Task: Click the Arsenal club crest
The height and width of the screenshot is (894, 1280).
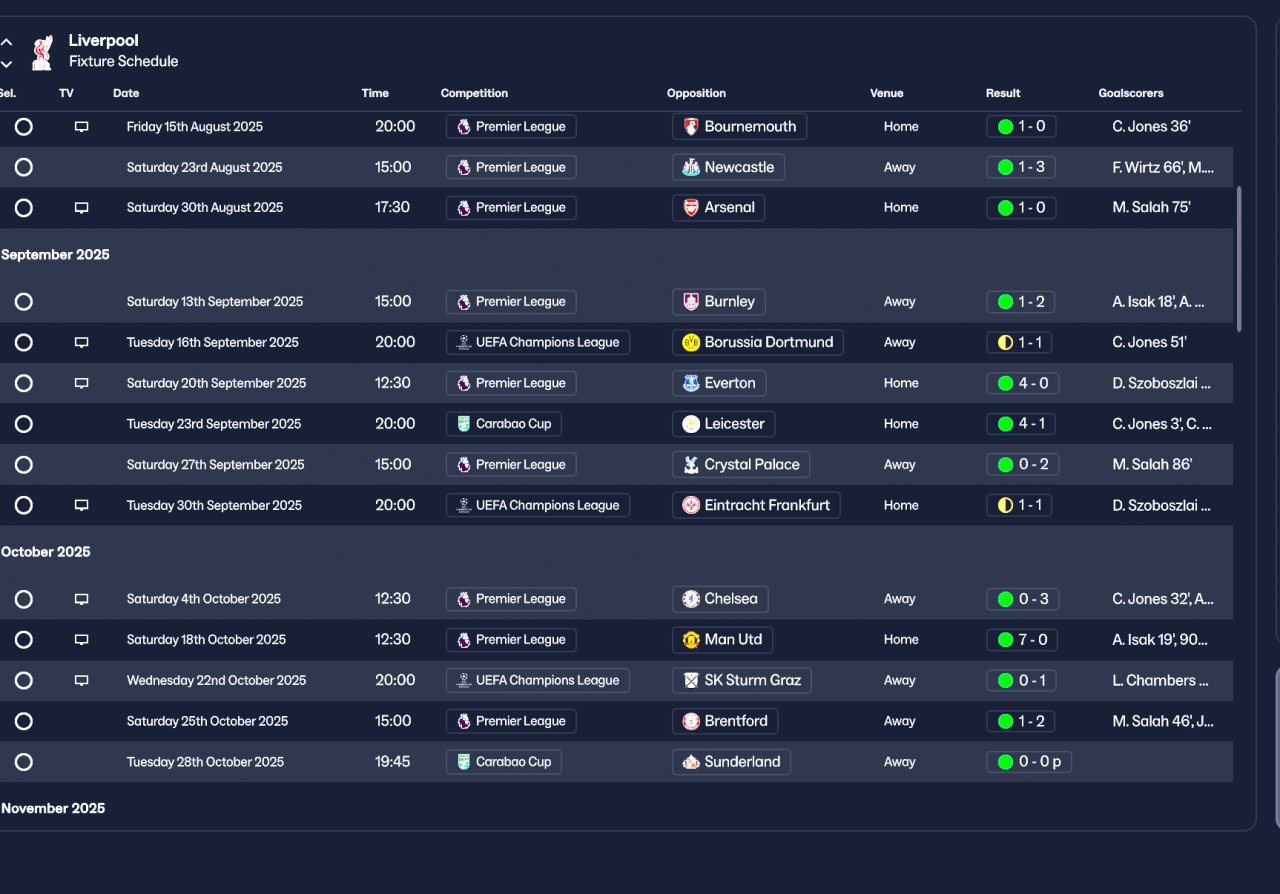Action: point(690,208)
